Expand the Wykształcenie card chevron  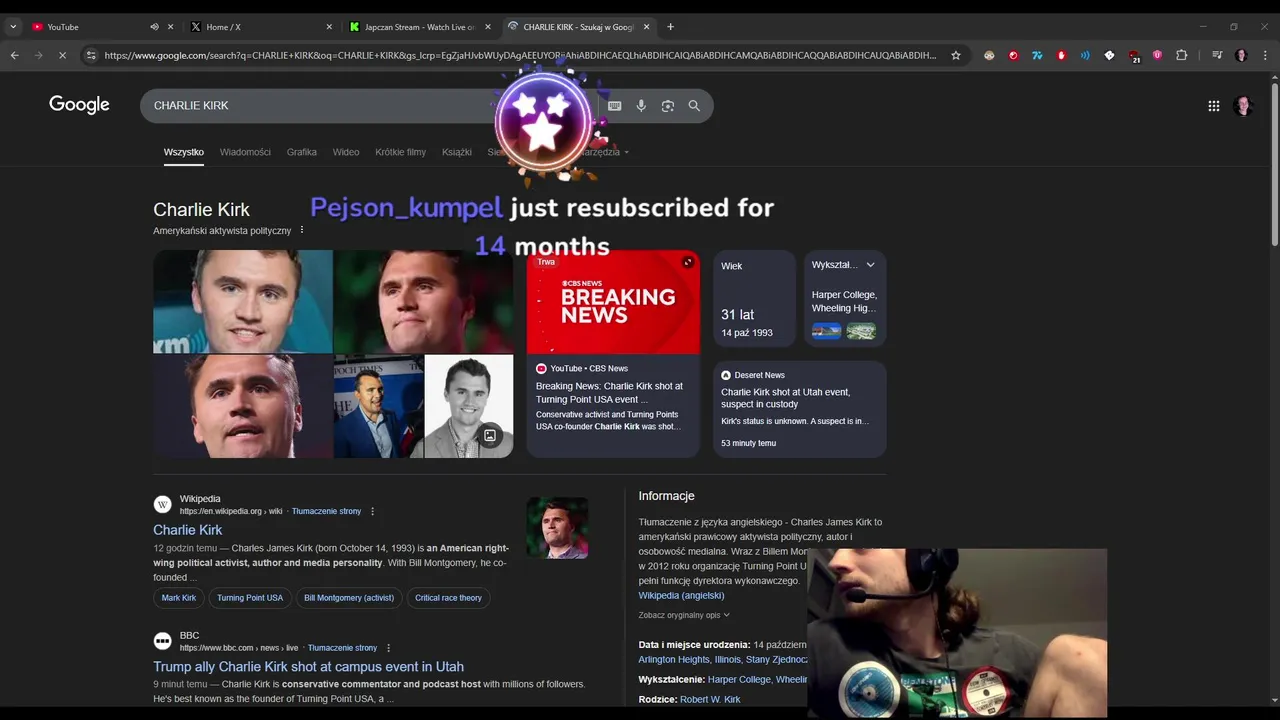(x=870, y=265)
